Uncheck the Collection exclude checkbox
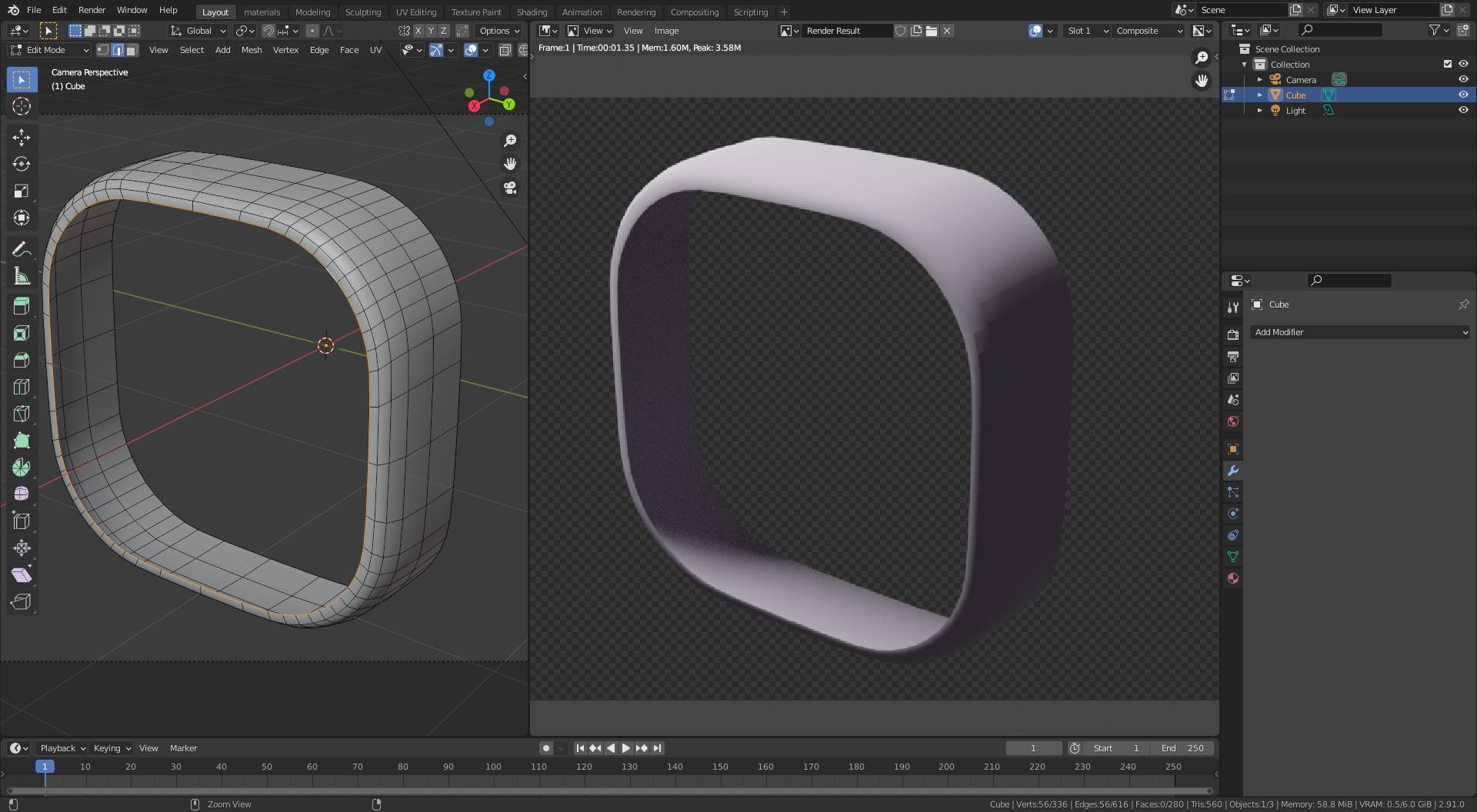The image size is (1477, 812). (x=1448, y=64)
